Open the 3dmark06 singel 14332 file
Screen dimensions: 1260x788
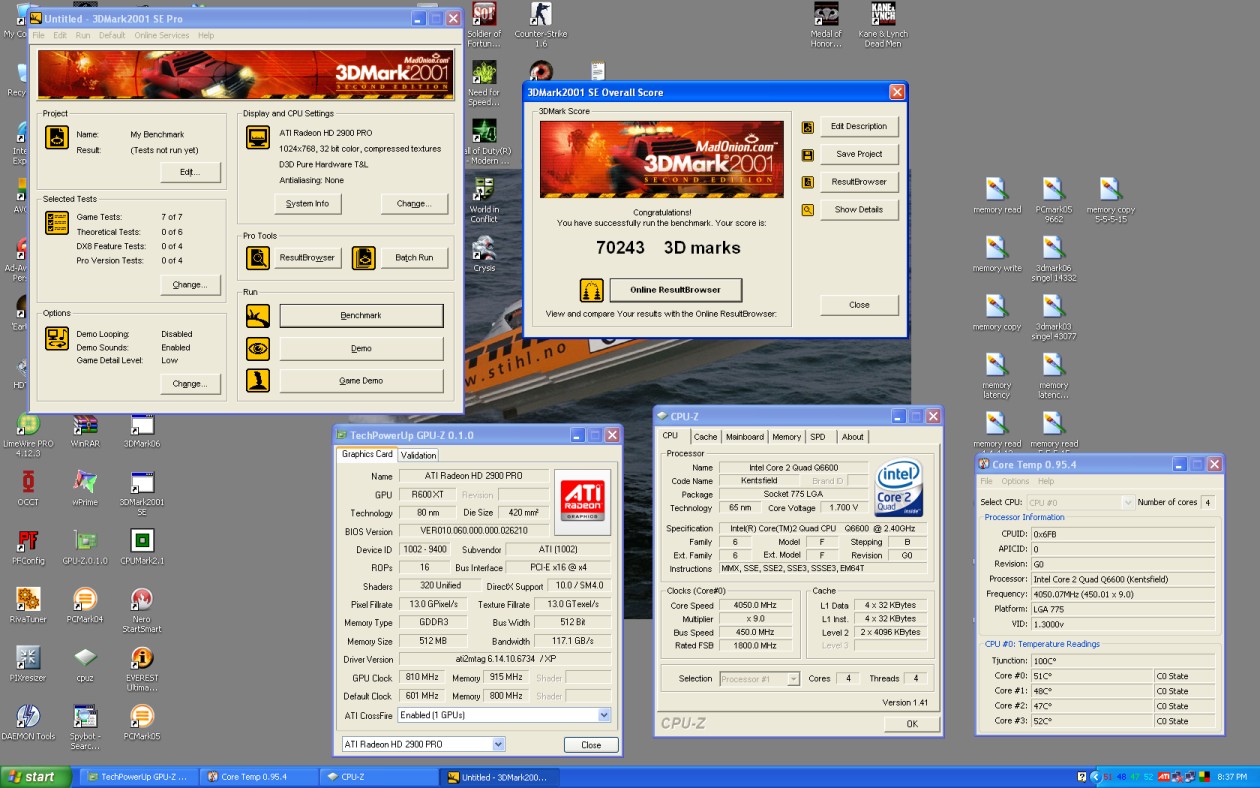point(1054,259)
